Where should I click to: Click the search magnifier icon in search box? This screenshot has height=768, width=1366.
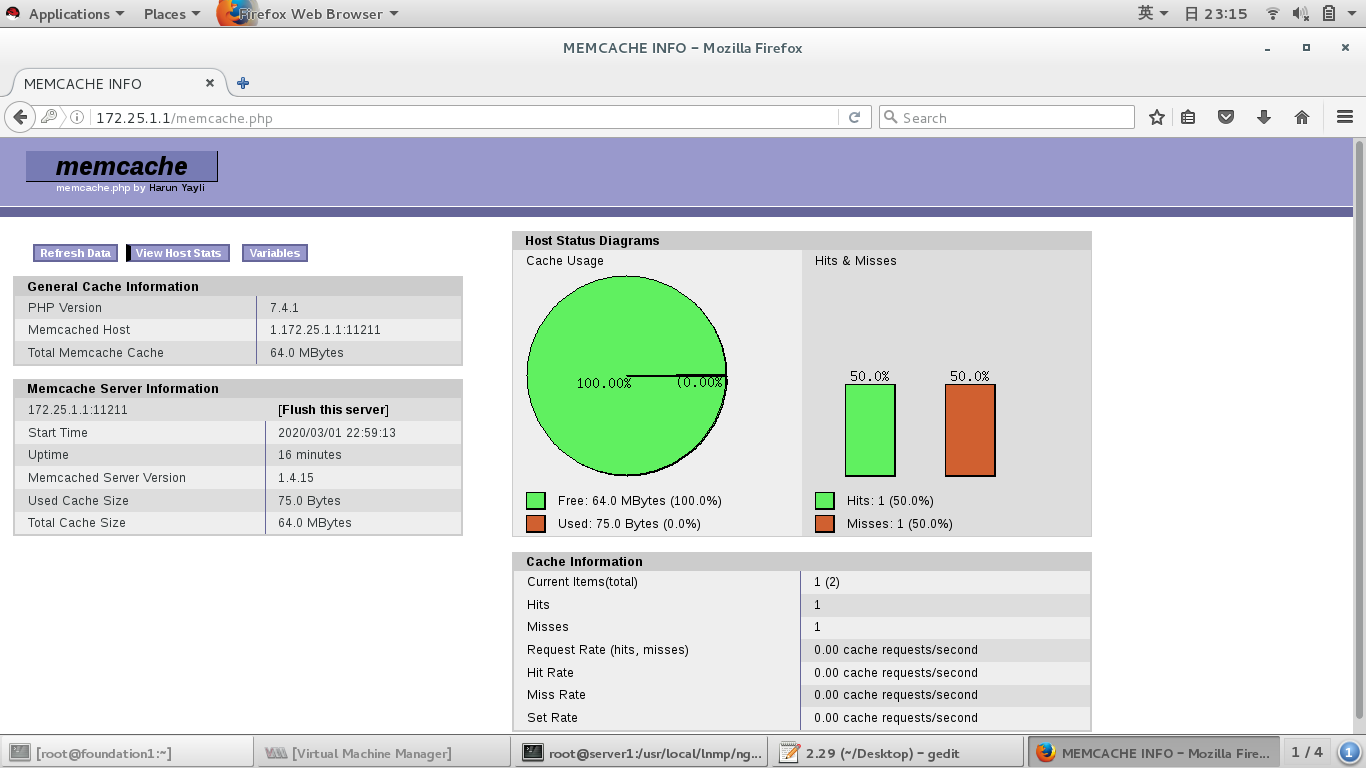(x=891, y=117)
